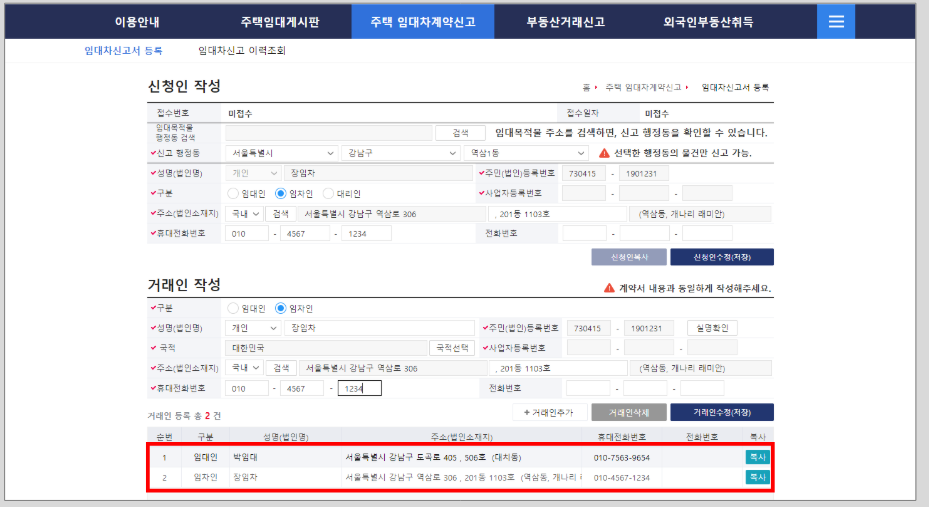The image size is (929, 507).
Task: Select 거래인 임차인 radio button
Action: pyautogui.click(x=280, y=308)
